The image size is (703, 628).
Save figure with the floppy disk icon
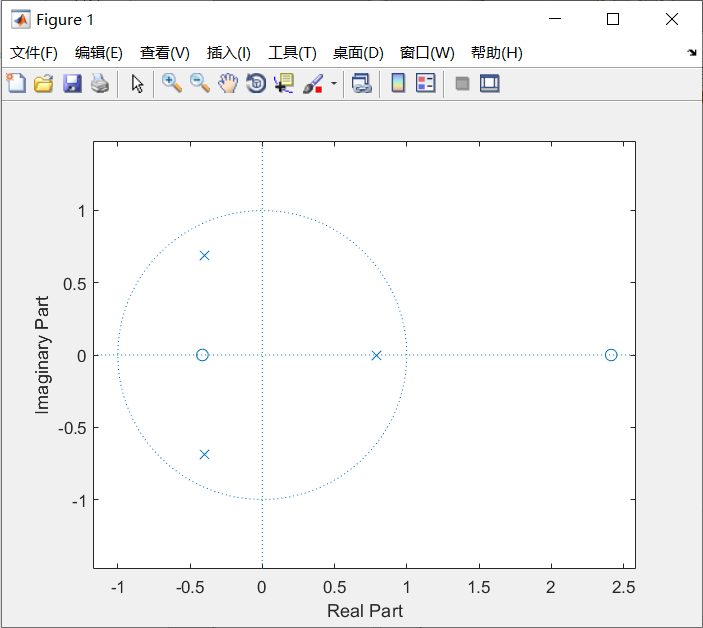[72, 83]
